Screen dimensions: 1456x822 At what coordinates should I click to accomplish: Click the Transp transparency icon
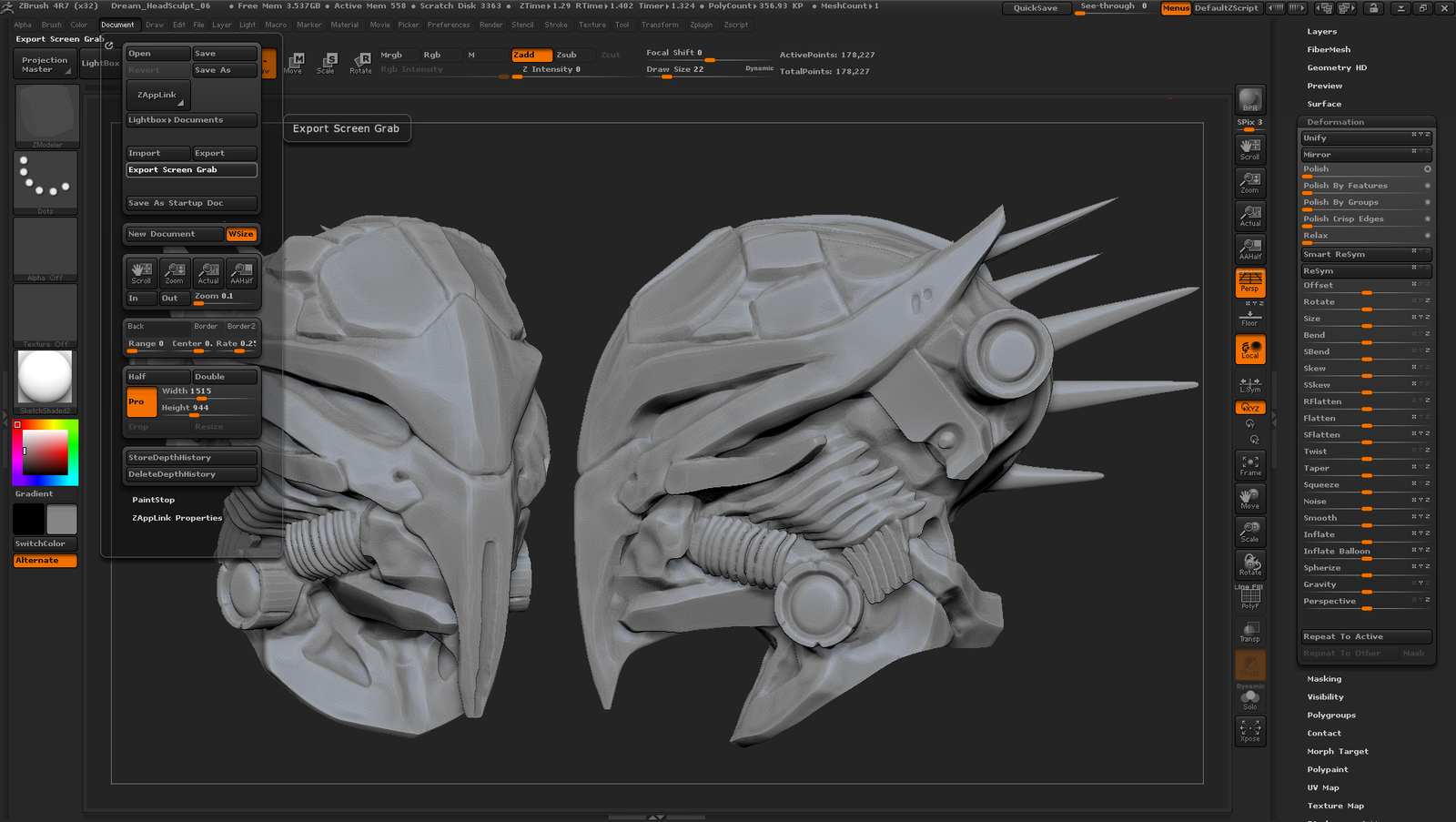point(1250,632)
